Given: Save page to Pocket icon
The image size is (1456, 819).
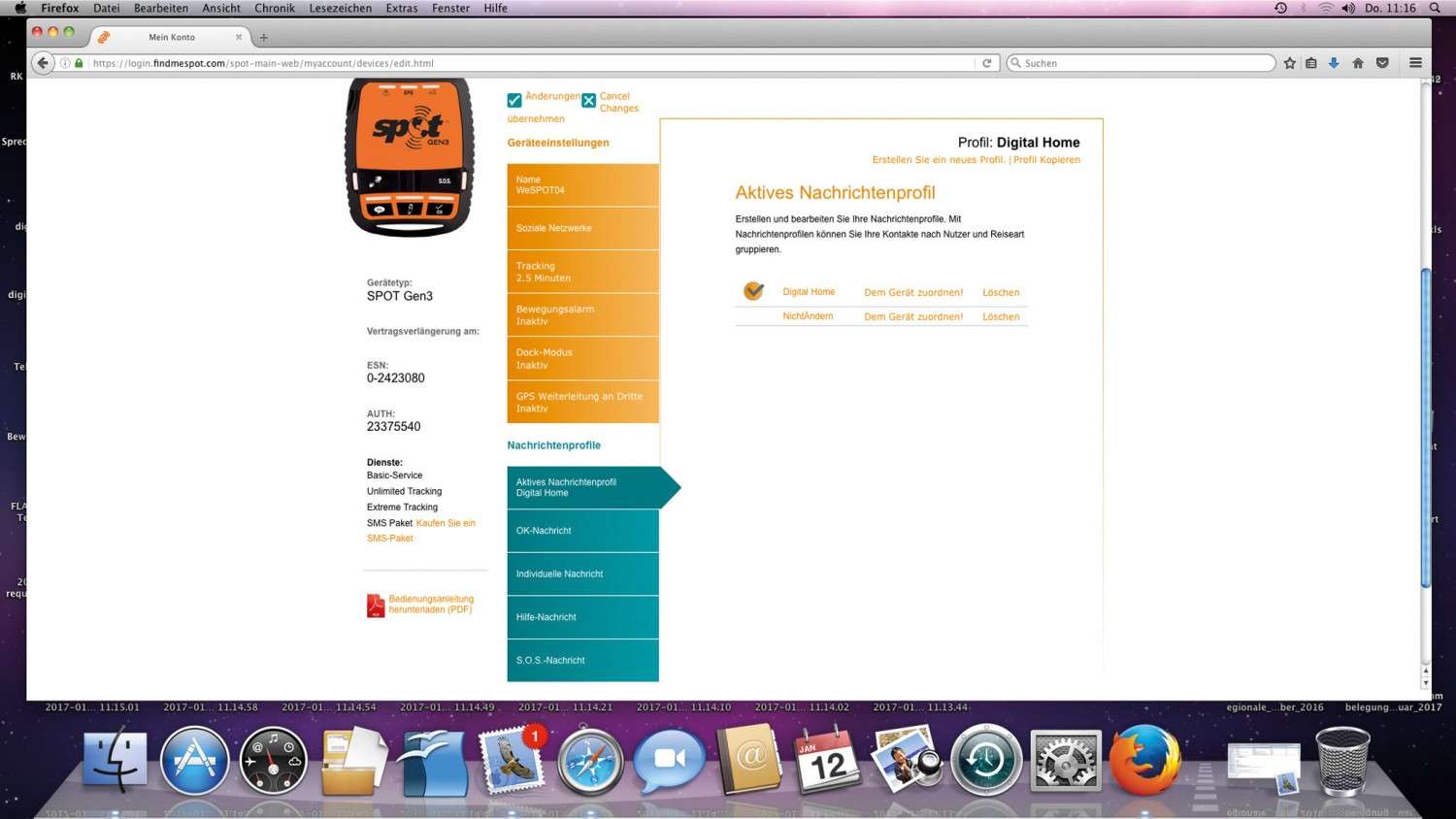Looking at the screenshot, I should point(1382,63).
